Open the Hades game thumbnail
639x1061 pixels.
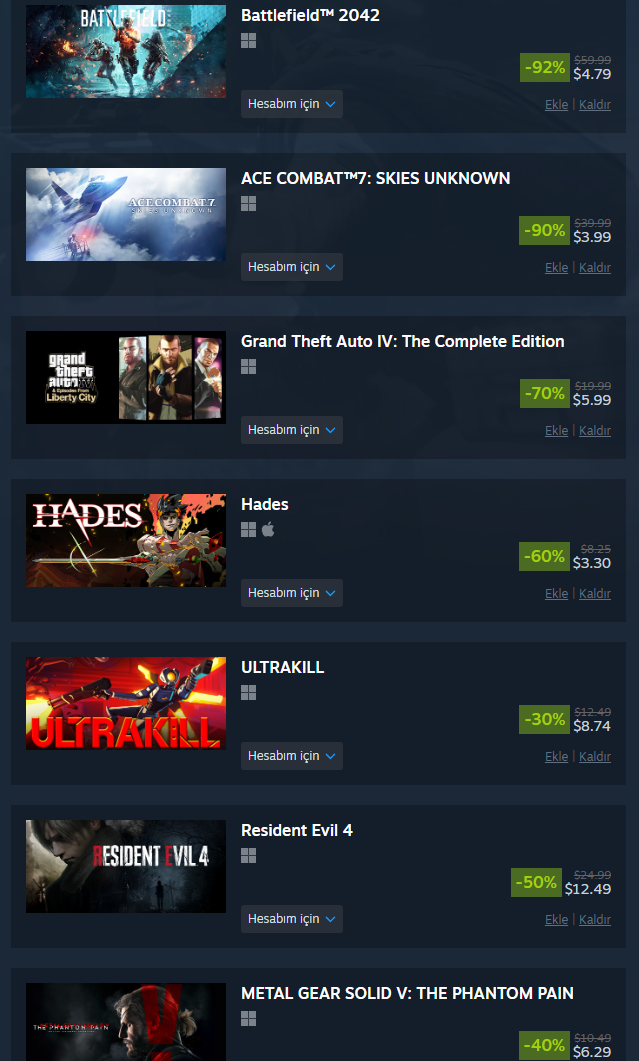click(x=126, y=540)
